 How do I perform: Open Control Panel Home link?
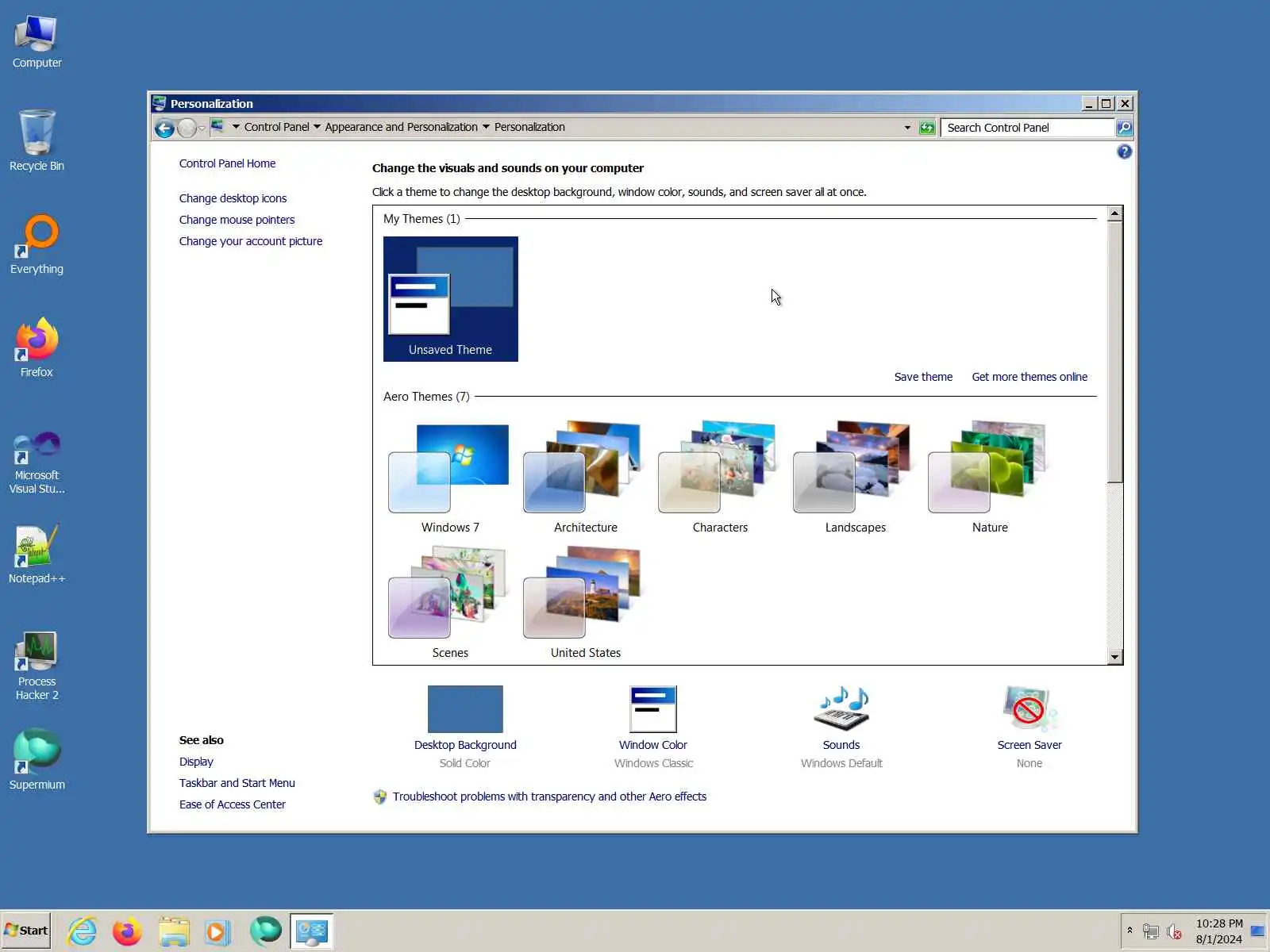(227, 163)
